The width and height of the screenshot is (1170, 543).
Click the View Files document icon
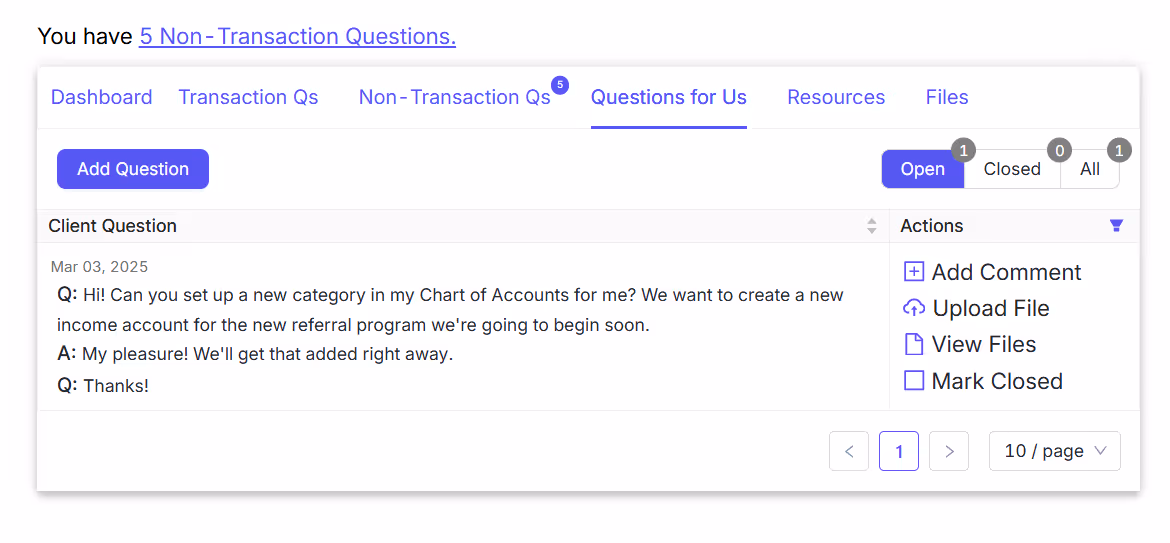click(x=913, y=345)
